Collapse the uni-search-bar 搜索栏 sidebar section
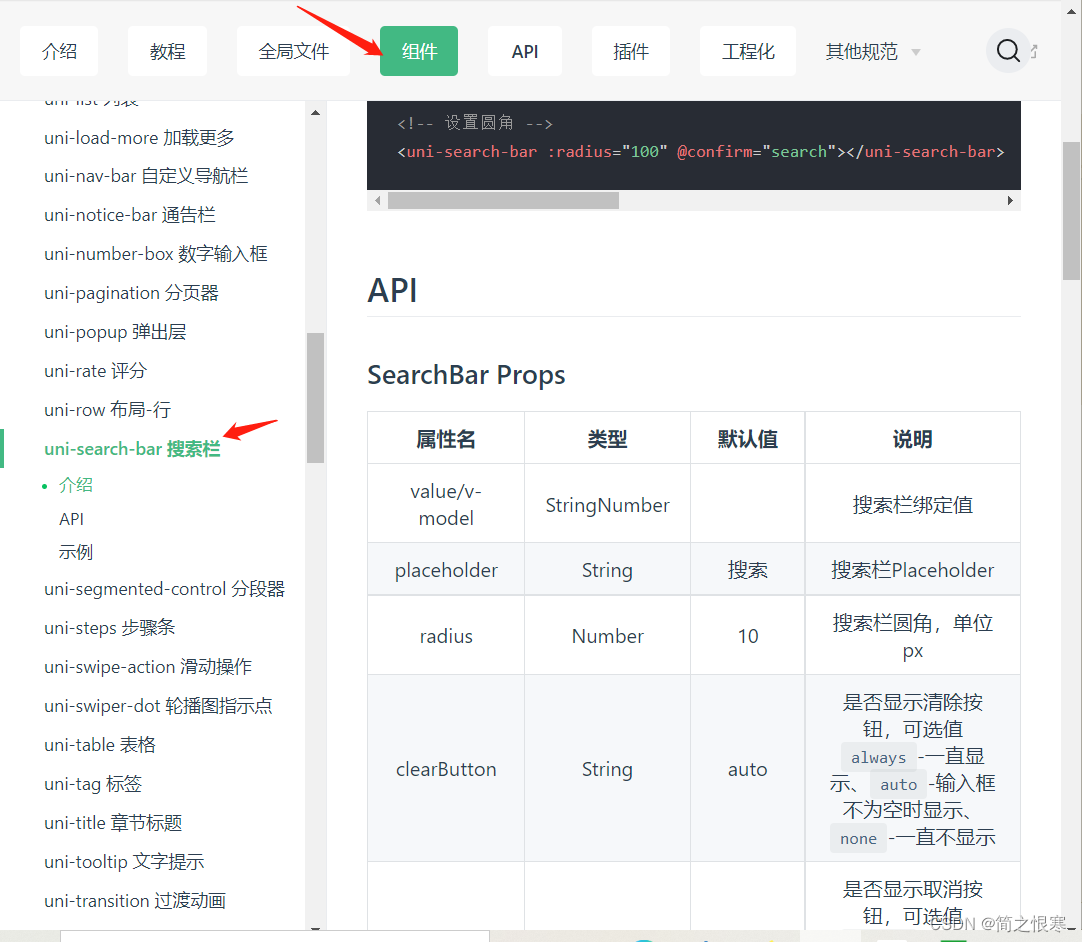This screenshot has width=1082, height=942. pos(131,449)
